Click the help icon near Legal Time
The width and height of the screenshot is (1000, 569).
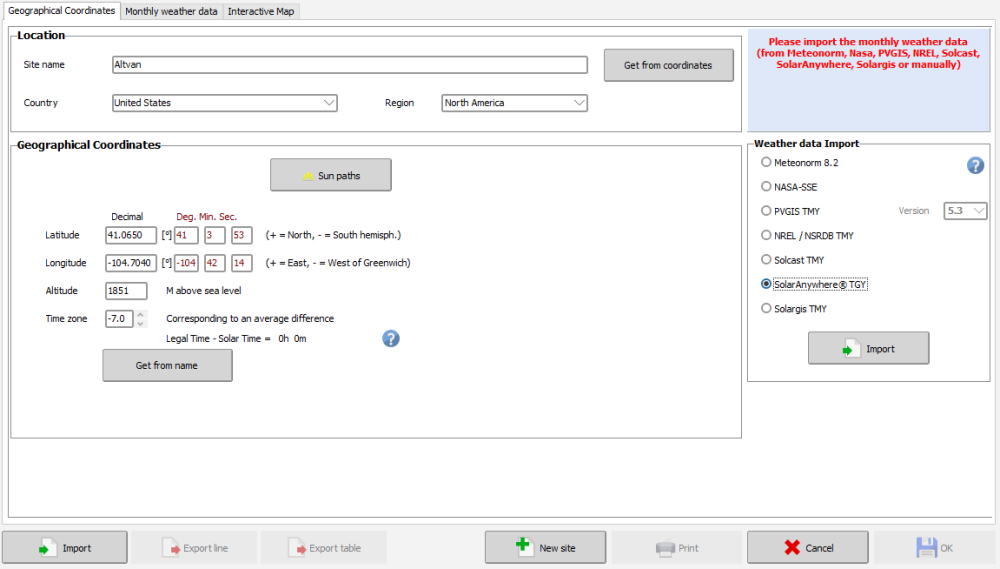391,338
